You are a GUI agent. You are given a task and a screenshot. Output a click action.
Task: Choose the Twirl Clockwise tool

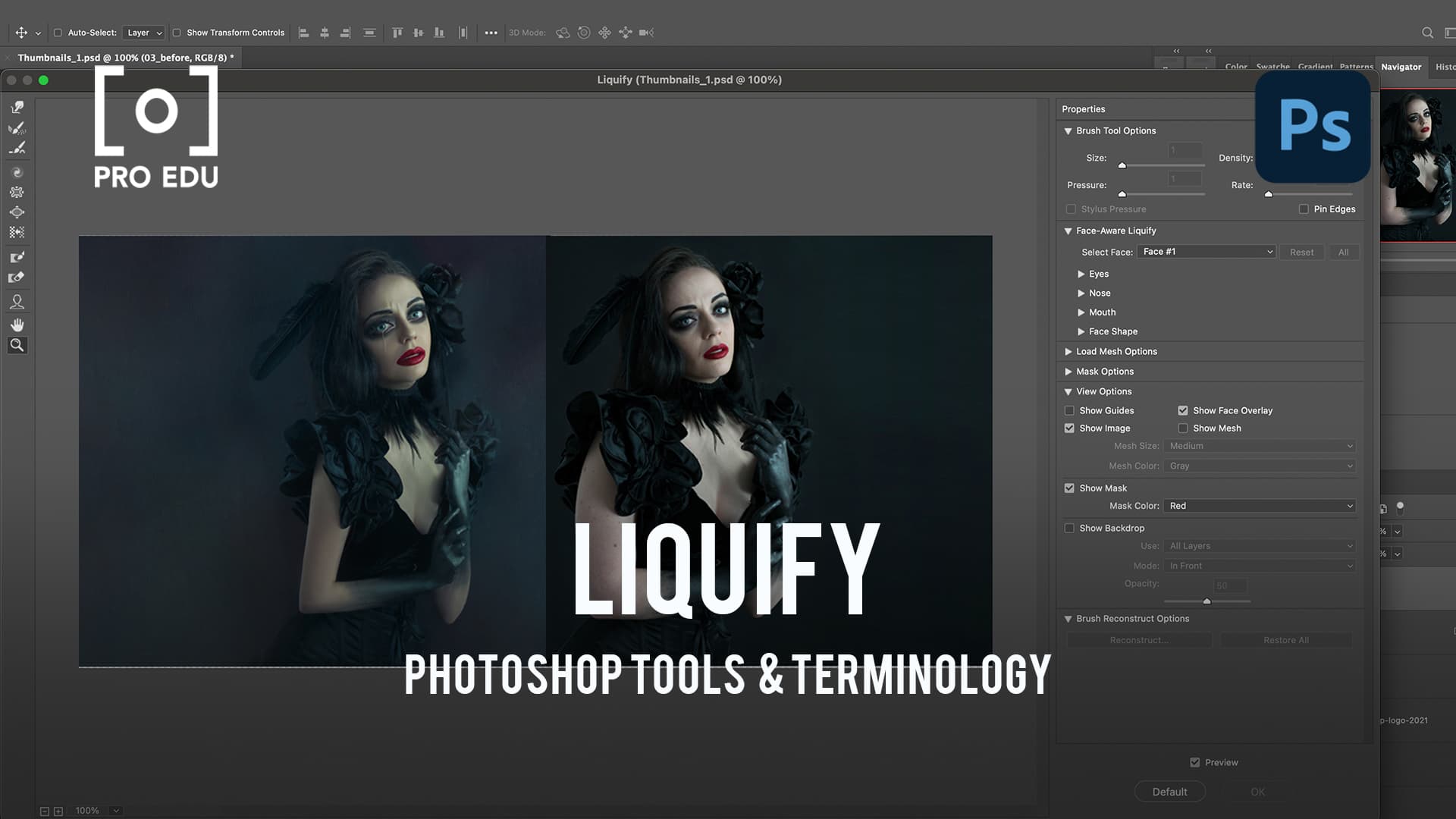17,171
